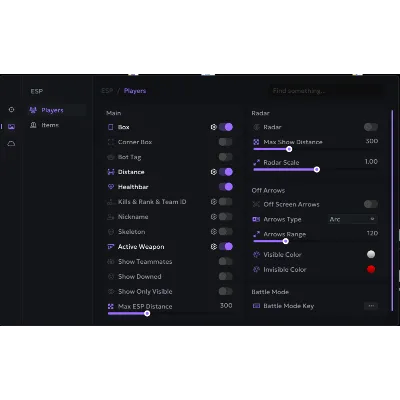Viewport: 400px width, 400px height.
Task: Click the Max ESP Distance slider handle
Action: [147, 313]
